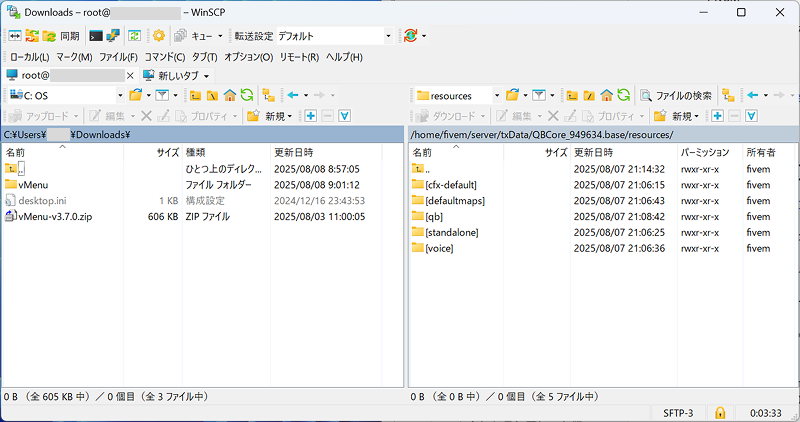Viewport: 800px width, 422px height.
Task: Open the オプション(O) menu
Action: (248, 57)
